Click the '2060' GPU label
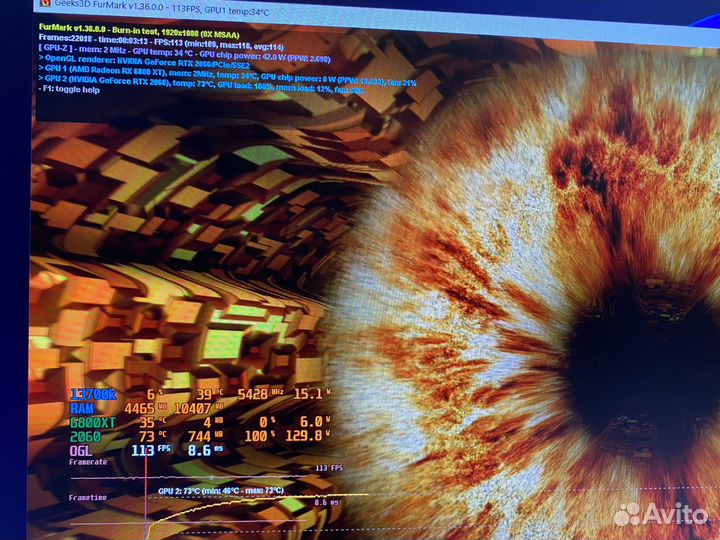Image resolution: width=720 pixels, height=540 pixels. click(x=85, y=436)
